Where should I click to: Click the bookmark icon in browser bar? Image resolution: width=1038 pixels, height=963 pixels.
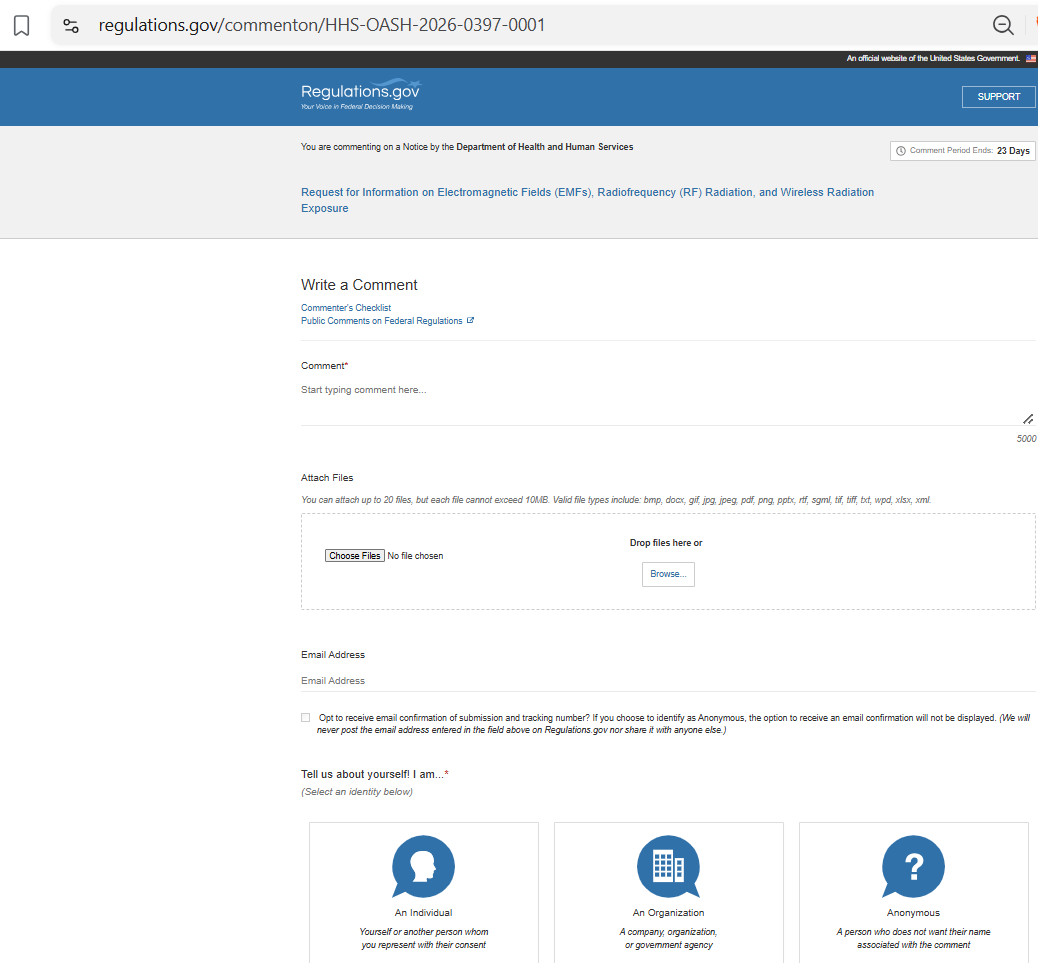coord(21,26)
